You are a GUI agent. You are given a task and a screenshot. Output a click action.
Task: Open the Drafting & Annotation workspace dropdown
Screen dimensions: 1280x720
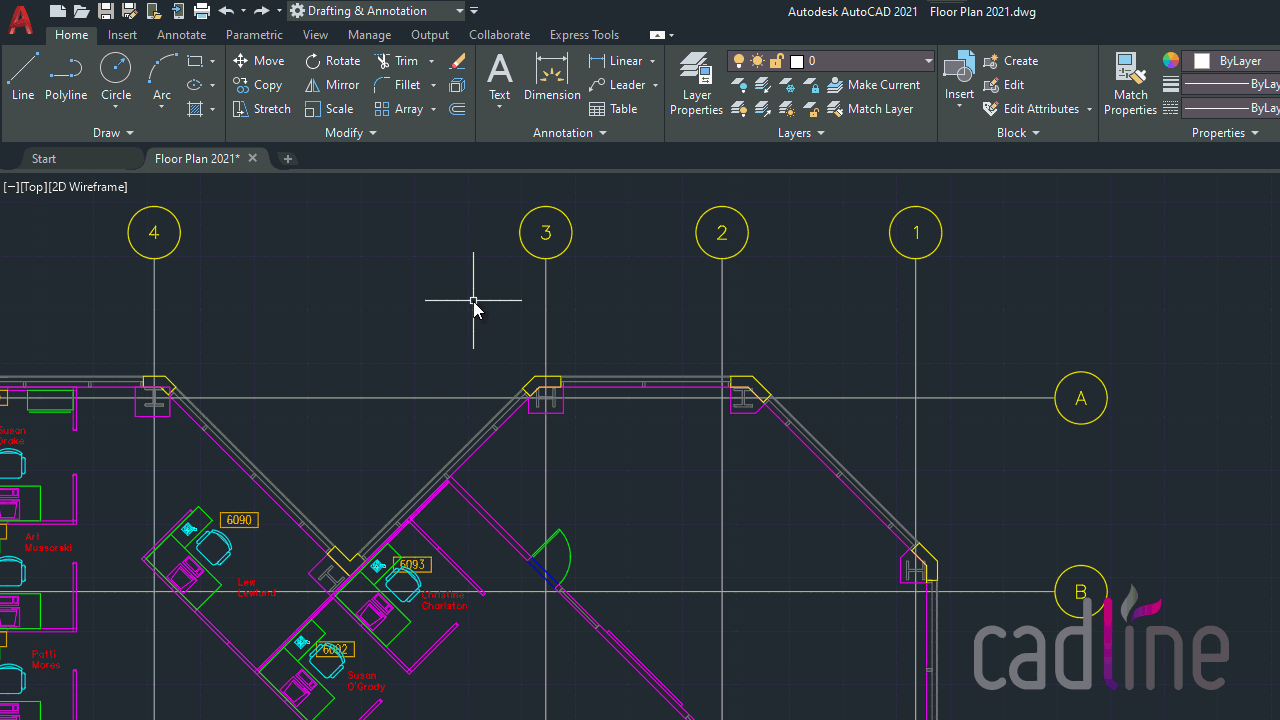[x=459, y=10]
